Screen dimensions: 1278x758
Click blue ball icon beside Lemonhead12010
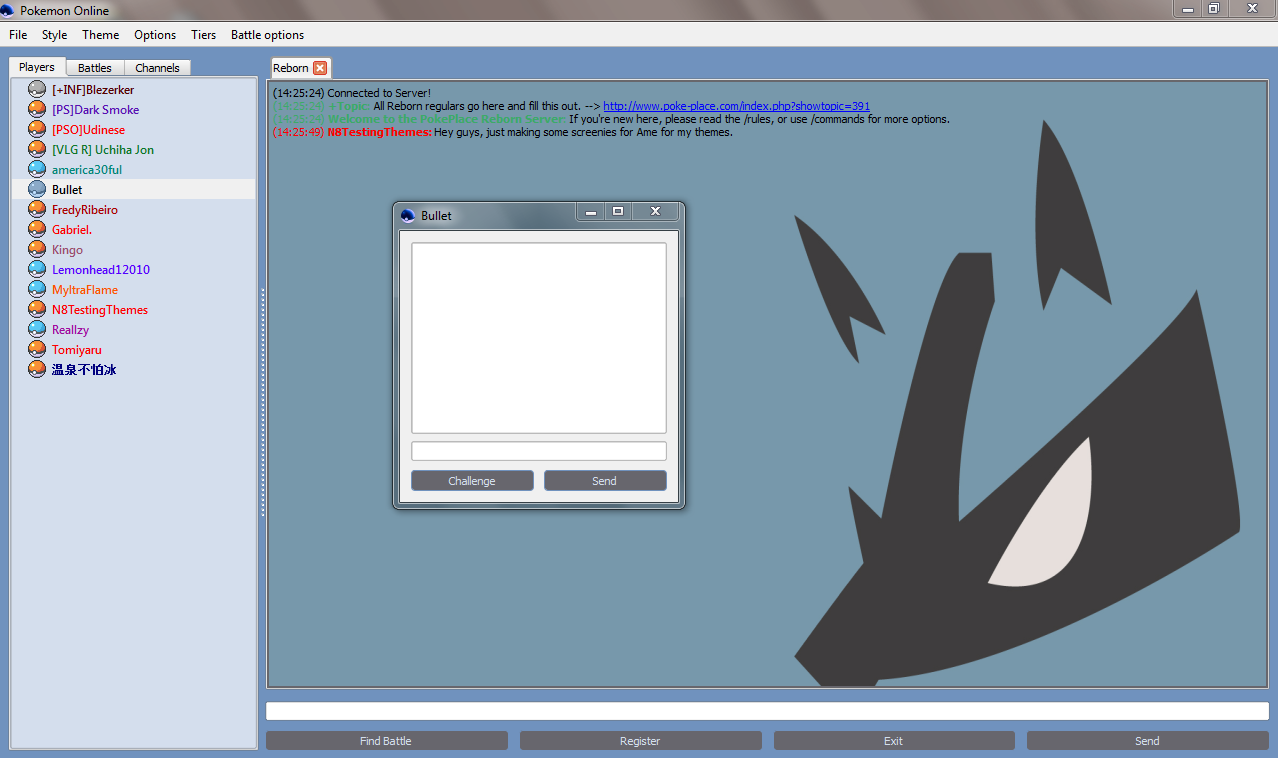[x=37, y=269]
